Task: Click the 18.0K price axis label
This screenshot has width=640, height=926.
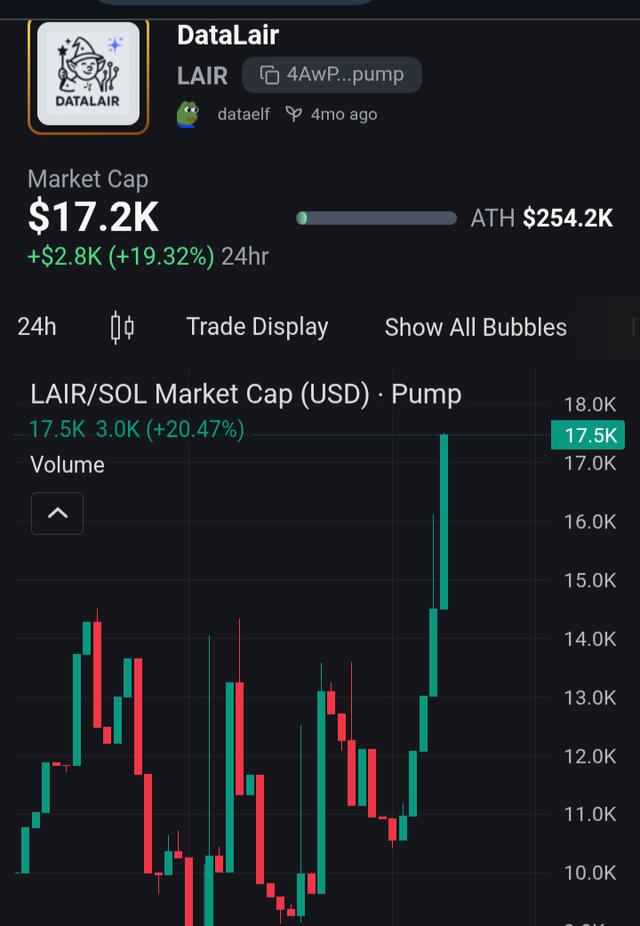Action: click(x=590, y=405)
